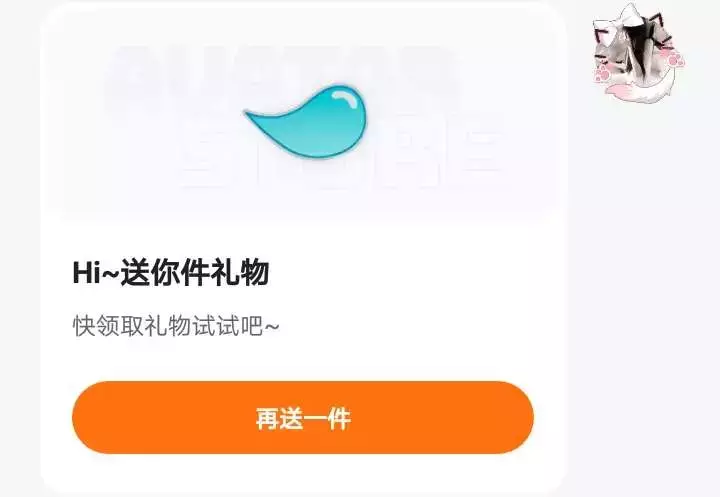Tap the 快领取礼物试试吧~ subtitle text
Viewport: 720px width, 497px height.
pyautogui.click(x=176, y=327)
